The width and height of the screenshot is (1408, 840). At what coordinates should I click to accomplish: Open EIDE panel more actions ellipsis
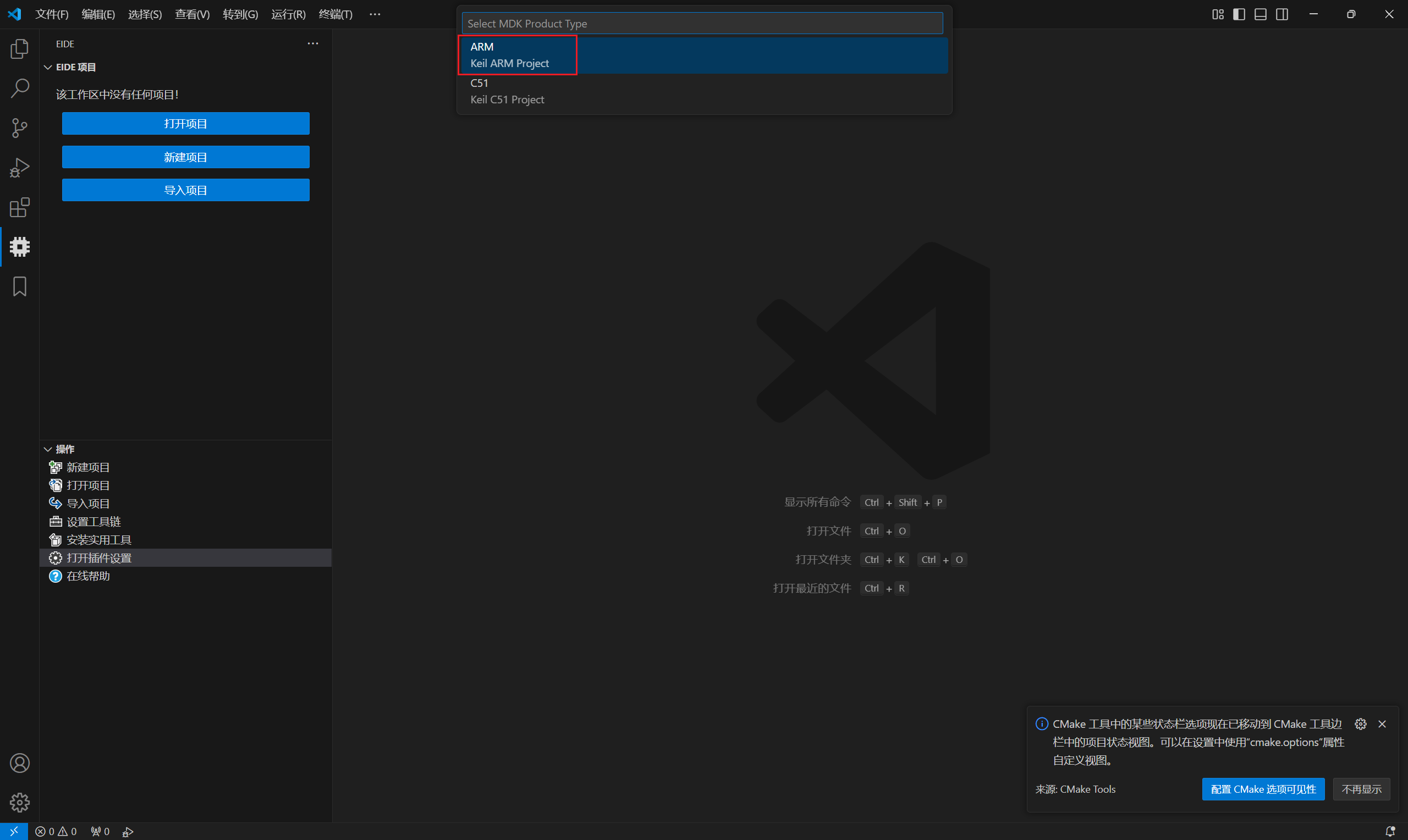coord(312,43)
